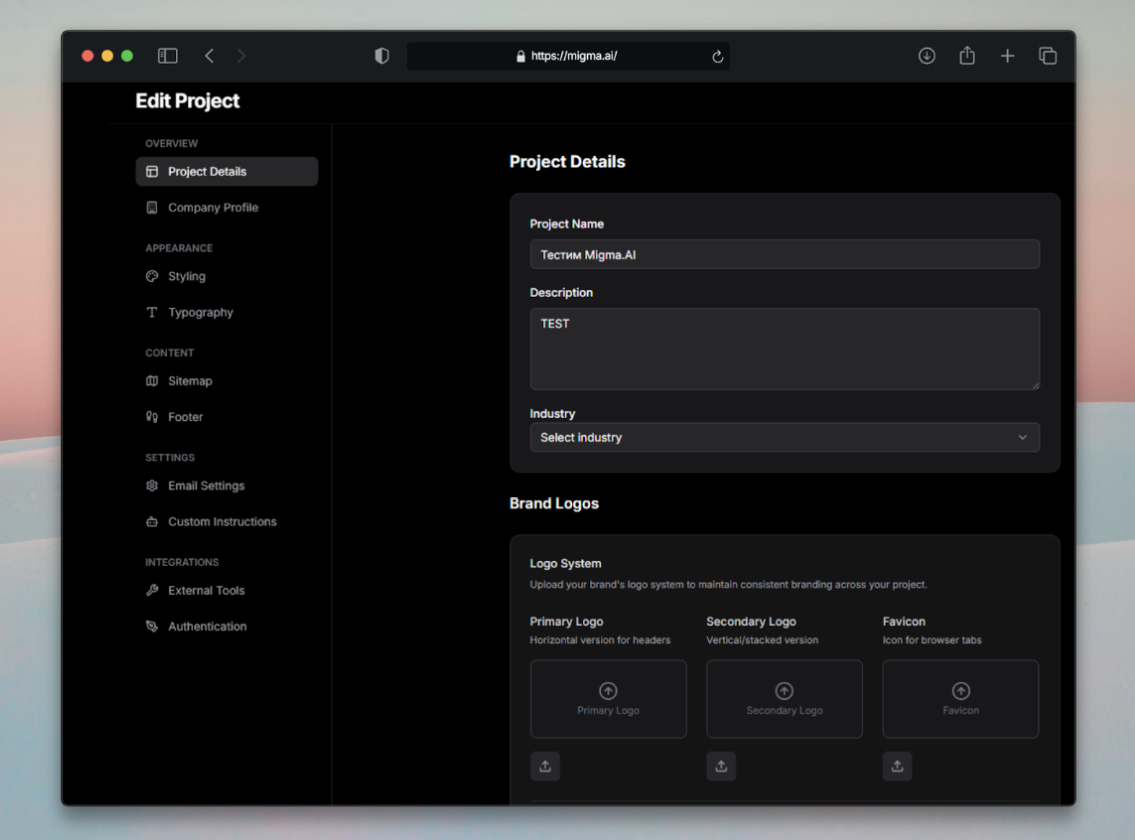Click the Primary Logo upload dropzone
Viewport: 1135px width, 840px height.
608,699
